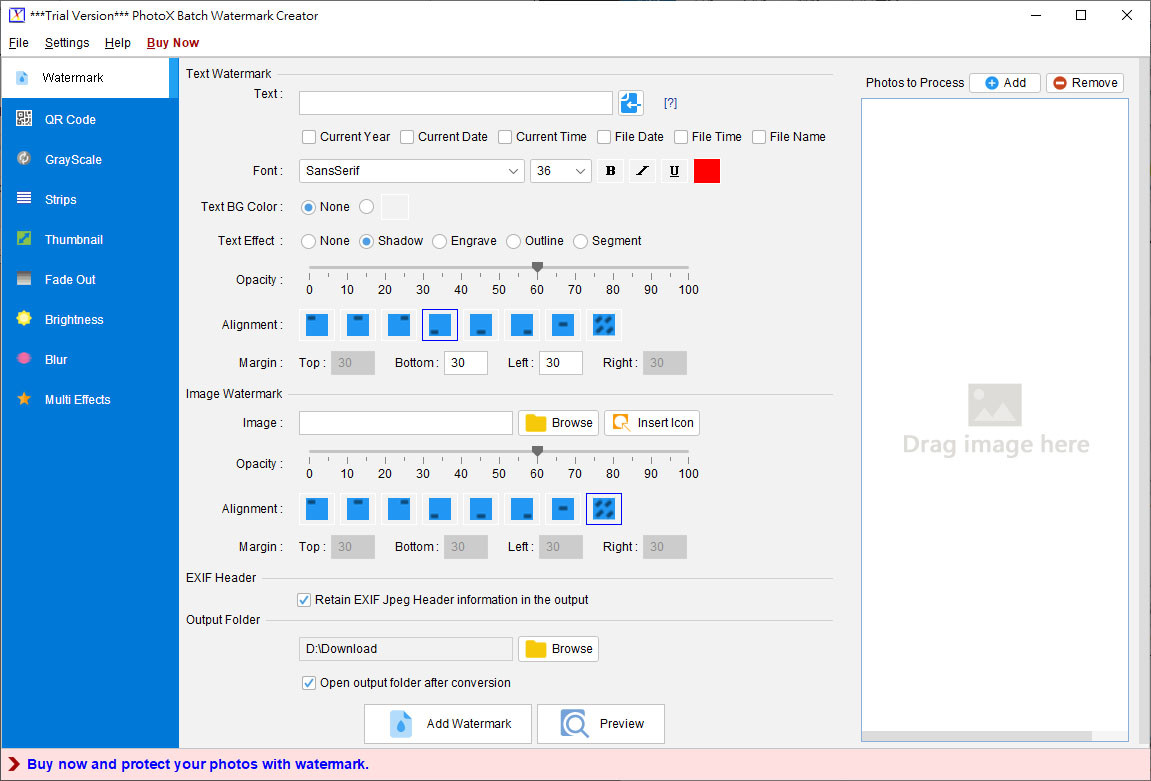Set image watermark alignment to bottom-right
Image resolution: width=1151 pixels, height=781 pixels.
point(522,509)
